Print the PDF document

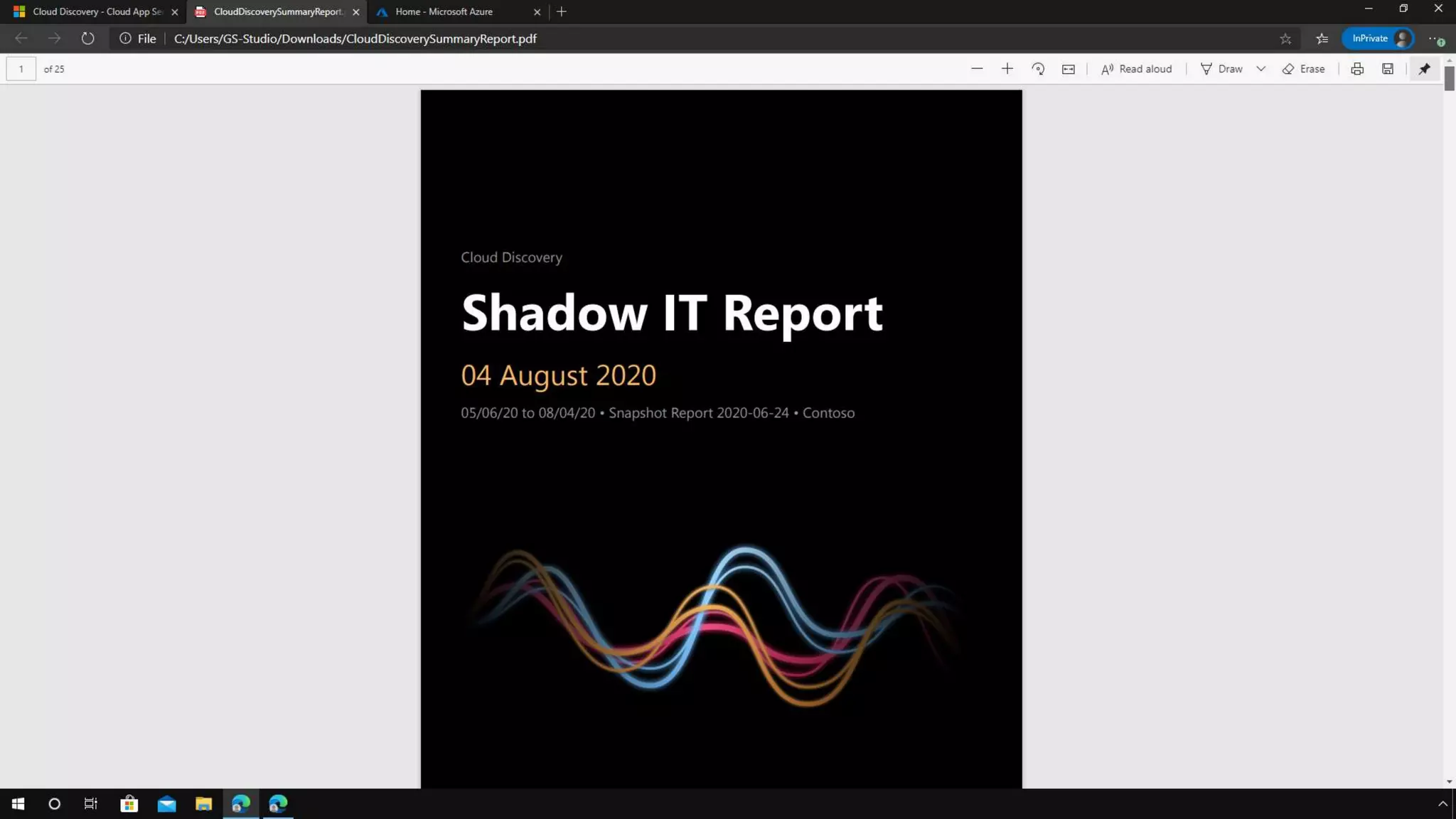[1357, 69]
